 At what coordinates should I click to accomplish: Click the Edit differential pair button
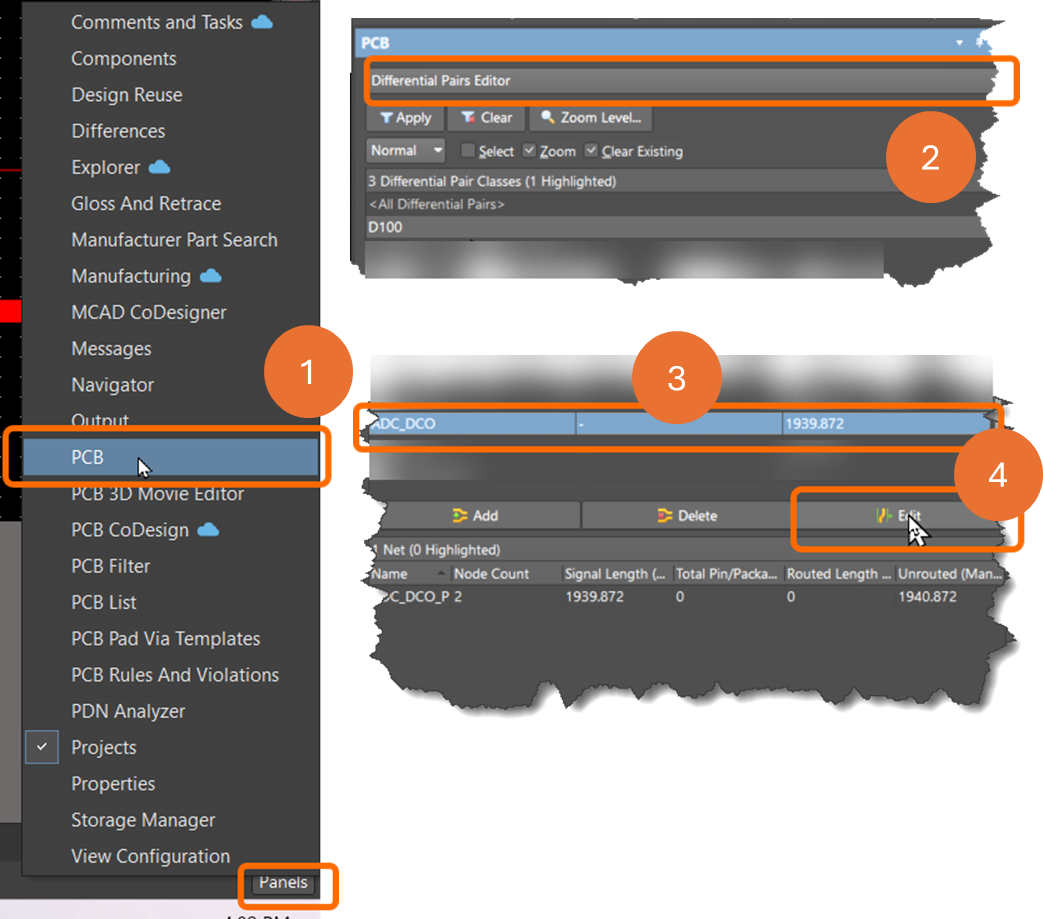(x=898, y=516)
